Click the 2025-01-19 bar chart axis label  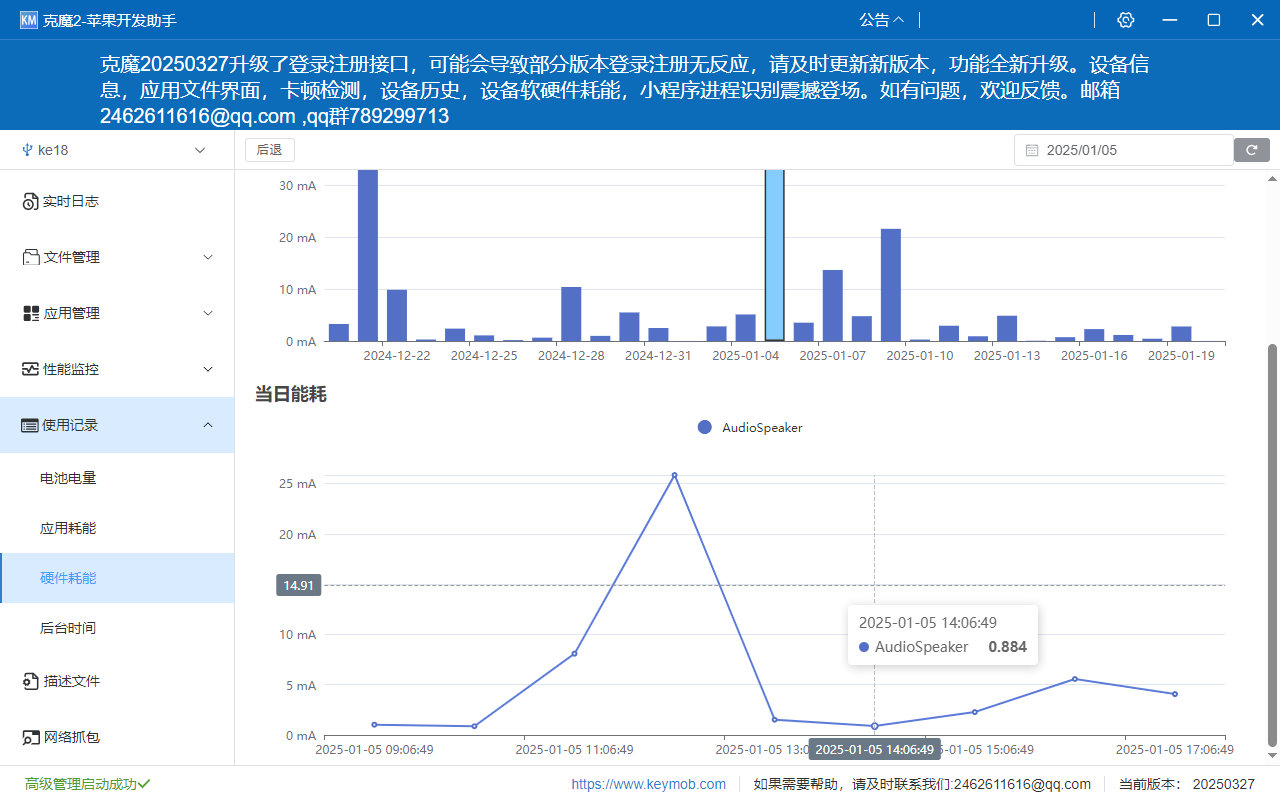point(1181,356)
